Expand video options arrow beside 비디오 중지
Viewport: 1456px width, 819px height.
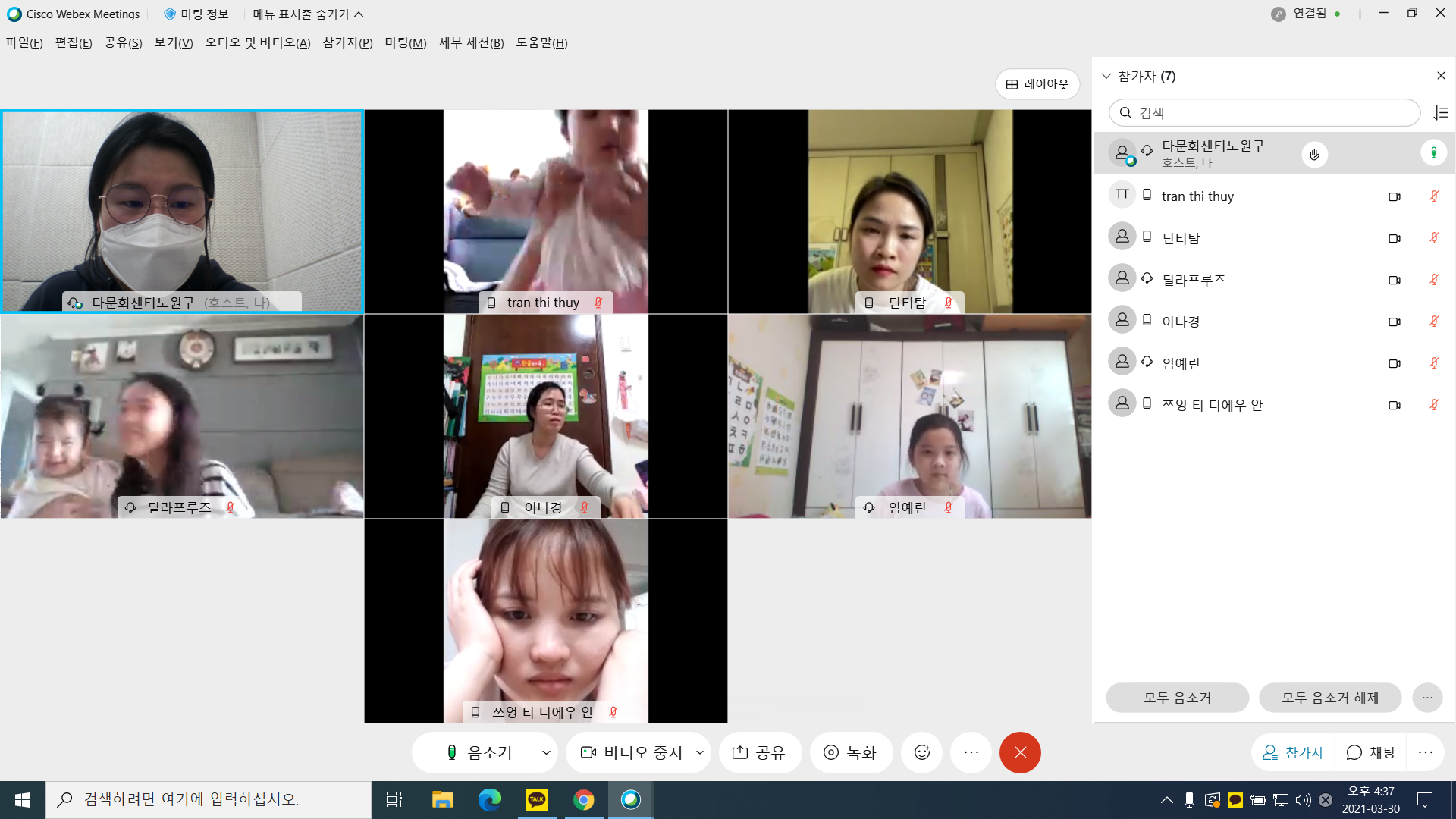[699, 752]
